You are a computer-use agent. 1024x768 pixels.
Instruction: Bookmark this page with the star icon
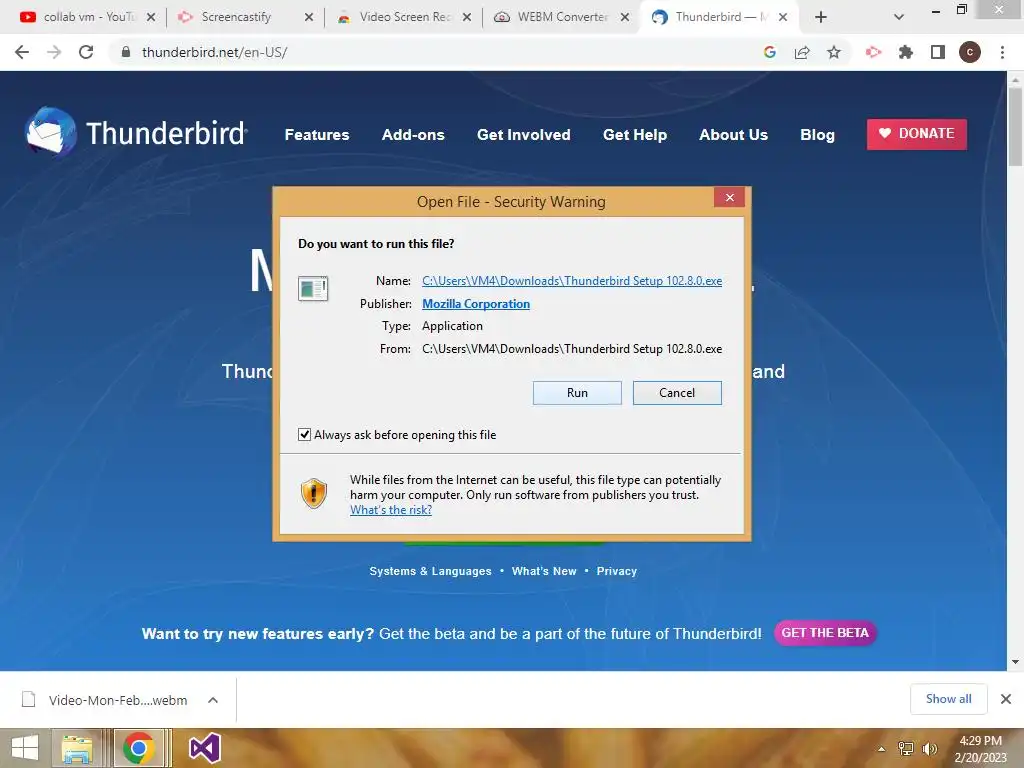(834, 52)
